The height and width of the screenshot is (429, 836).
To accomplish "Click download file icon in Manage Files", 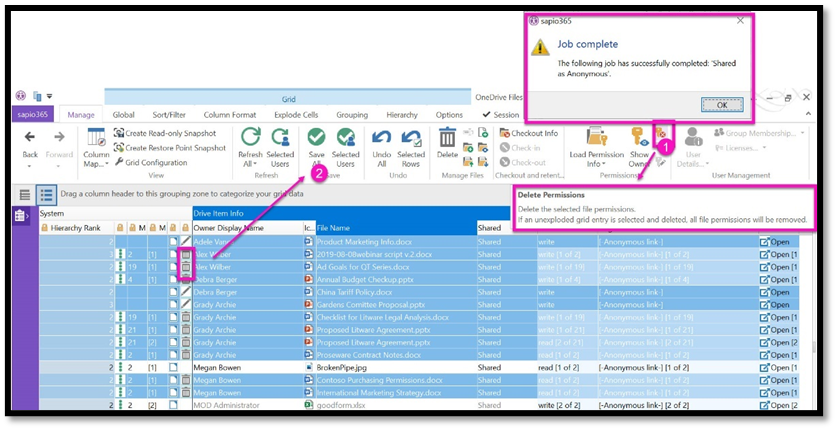I will (x=483, y=161).
